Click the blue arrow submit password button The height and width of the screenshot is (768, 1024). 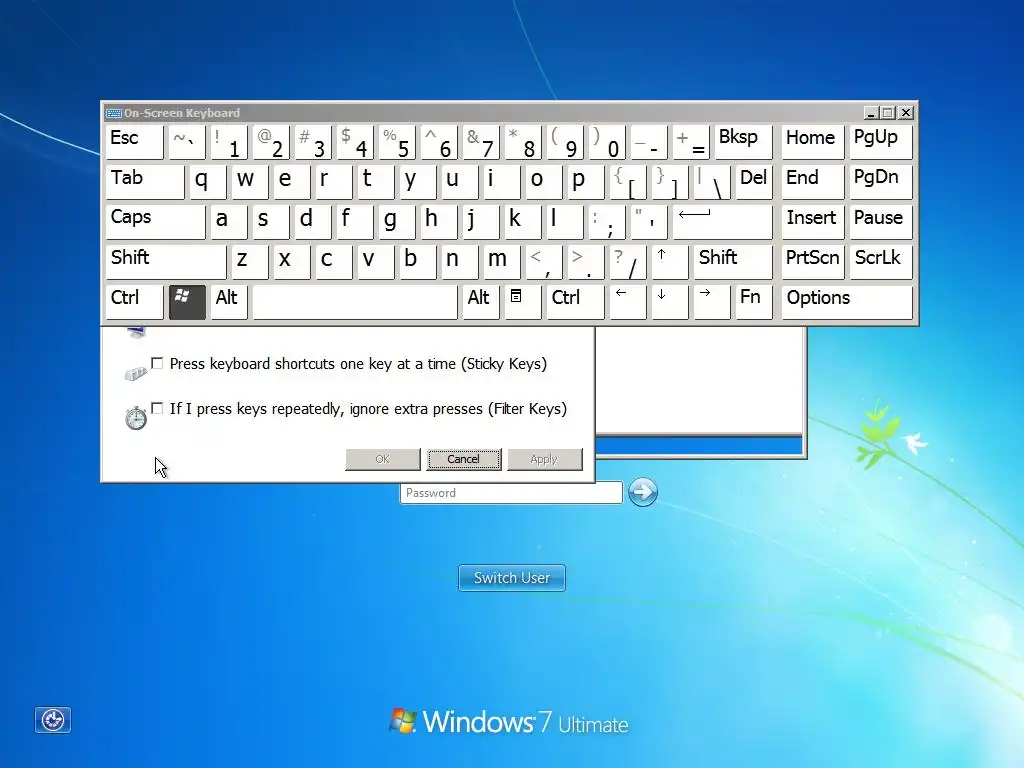[x=643, y=492]
